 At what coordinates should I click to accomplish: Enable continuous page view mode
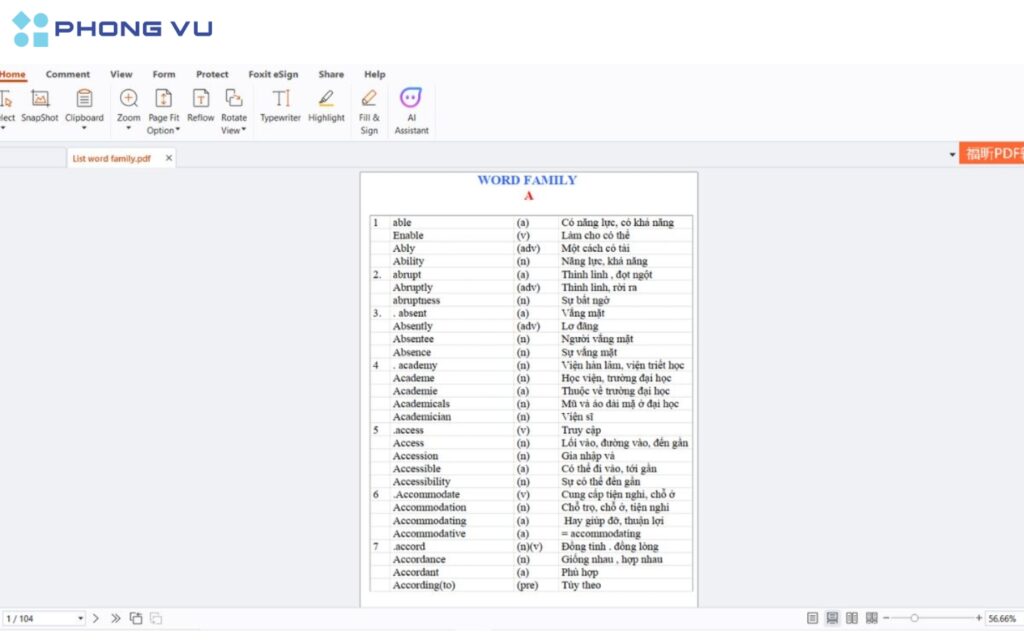(x=832, y=619)
